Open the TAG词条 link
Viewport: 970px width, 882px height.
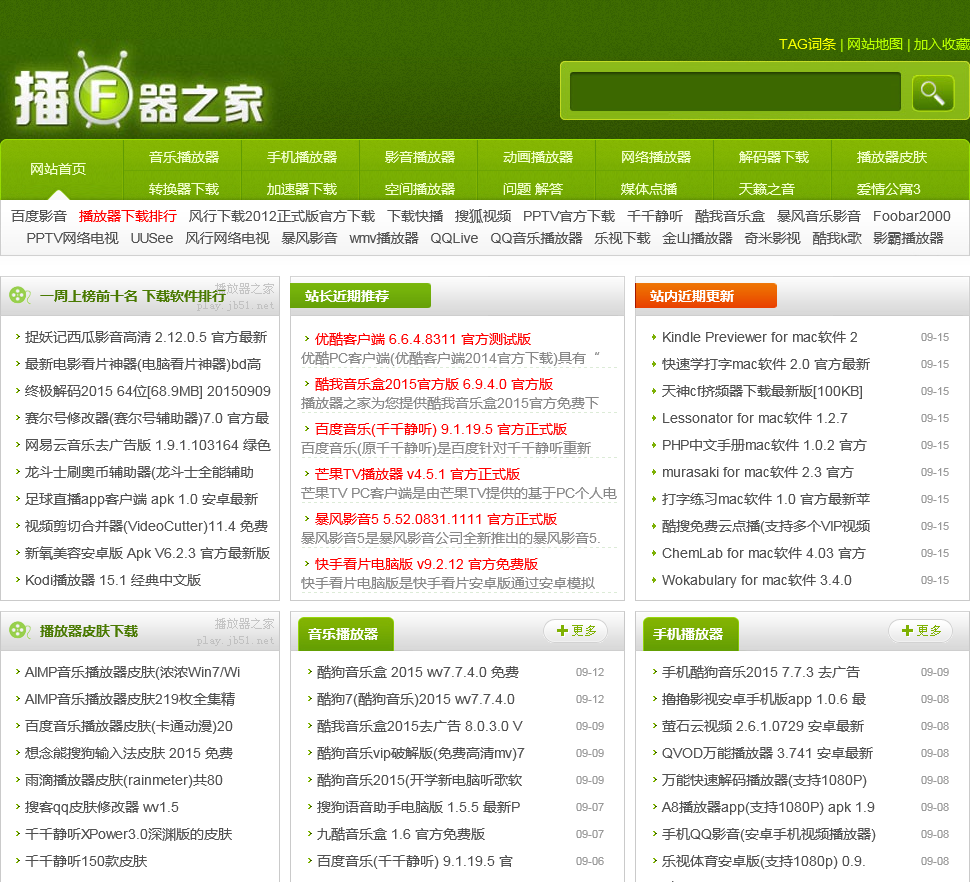click(x=807, y=44)
